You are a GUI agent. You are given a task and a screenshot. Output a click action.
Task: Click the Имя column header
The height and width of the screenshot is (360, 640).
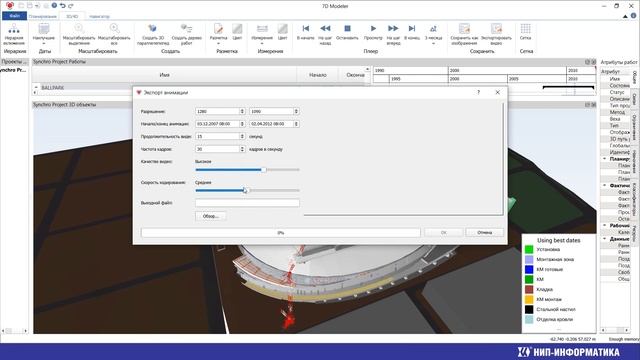pyautogui.click(x=164, y=75)
